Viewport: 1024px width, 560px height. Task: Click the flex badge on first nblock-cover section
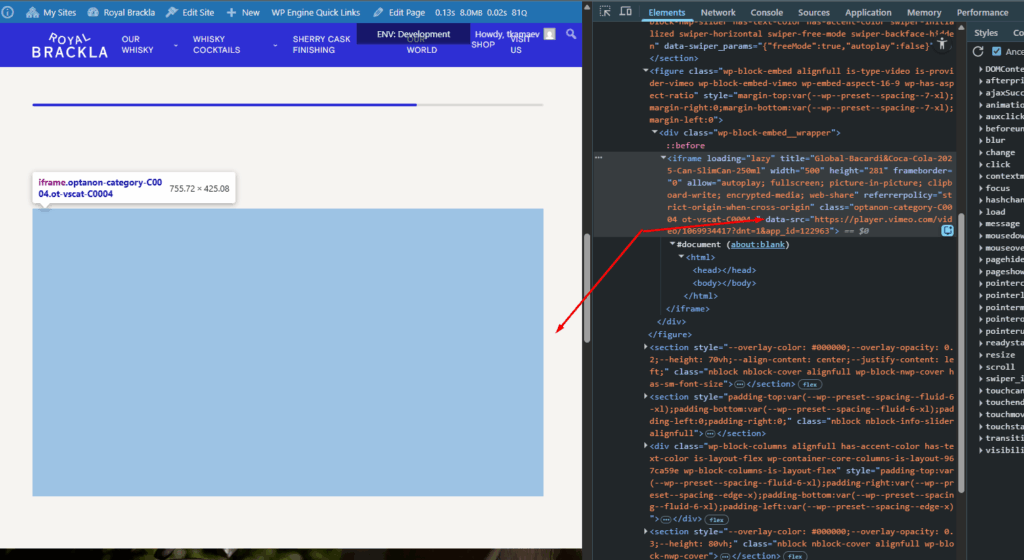click(x=808, y=383)
